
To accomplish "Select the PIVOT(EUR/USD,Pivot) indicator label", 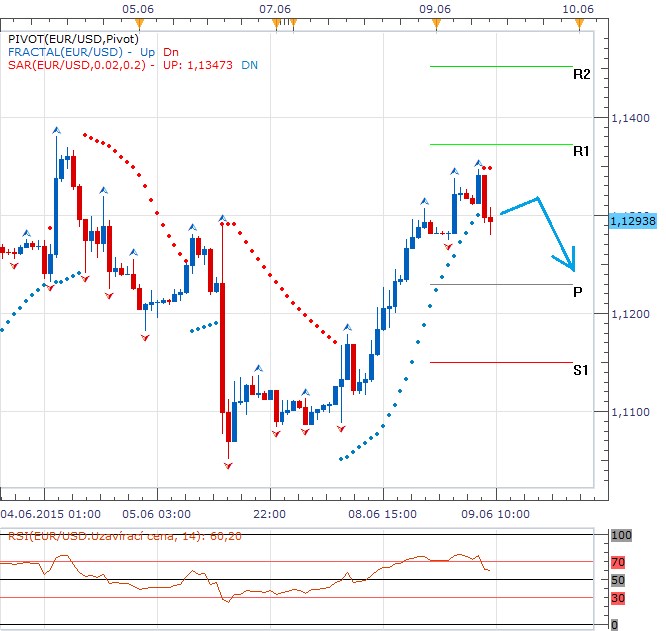I will click(73, 38).
